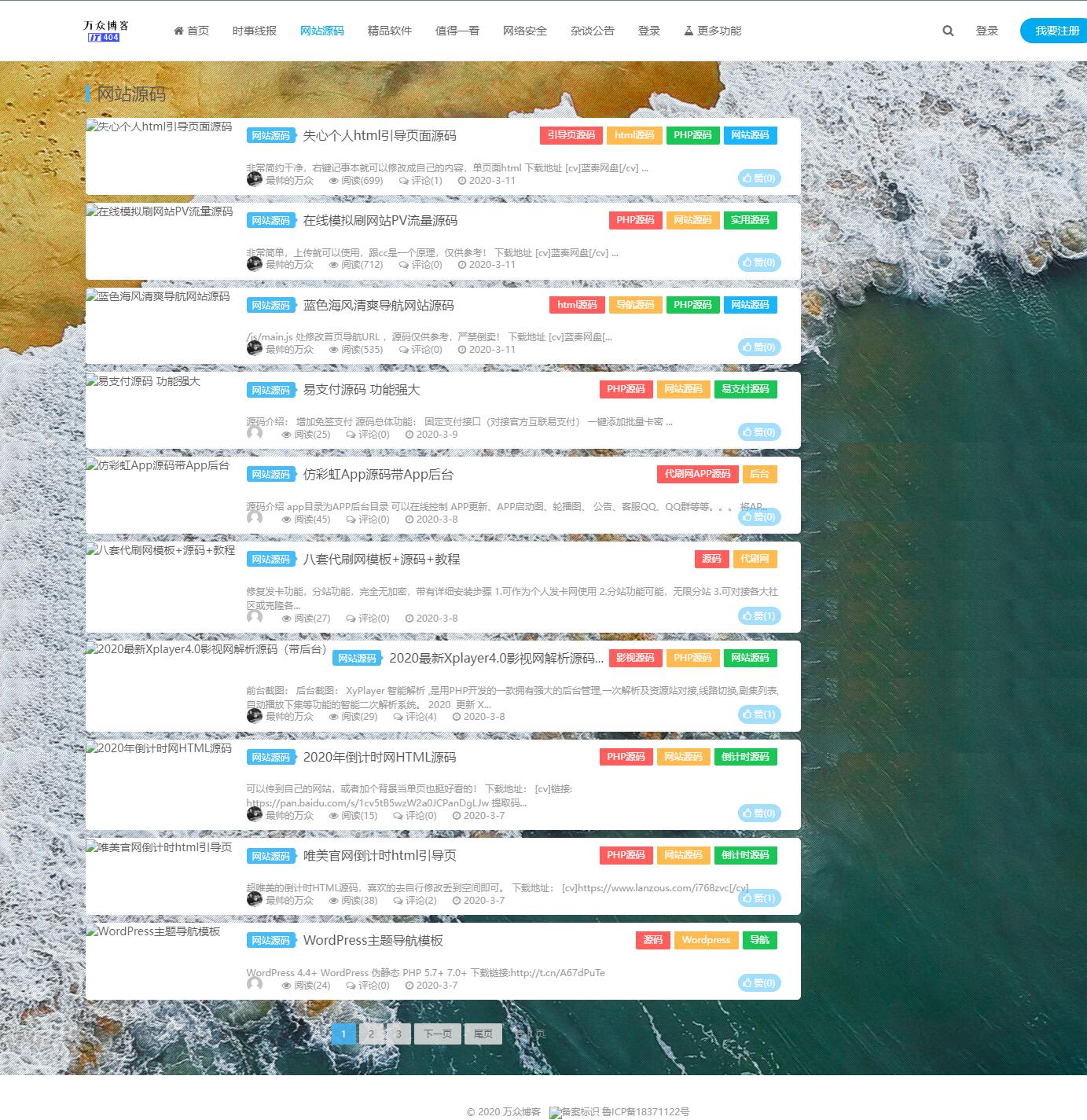The height and width of the screenshot is (1120, 1087).
Task: Open the 网络安全 navigation item
Action: [524, 31]
